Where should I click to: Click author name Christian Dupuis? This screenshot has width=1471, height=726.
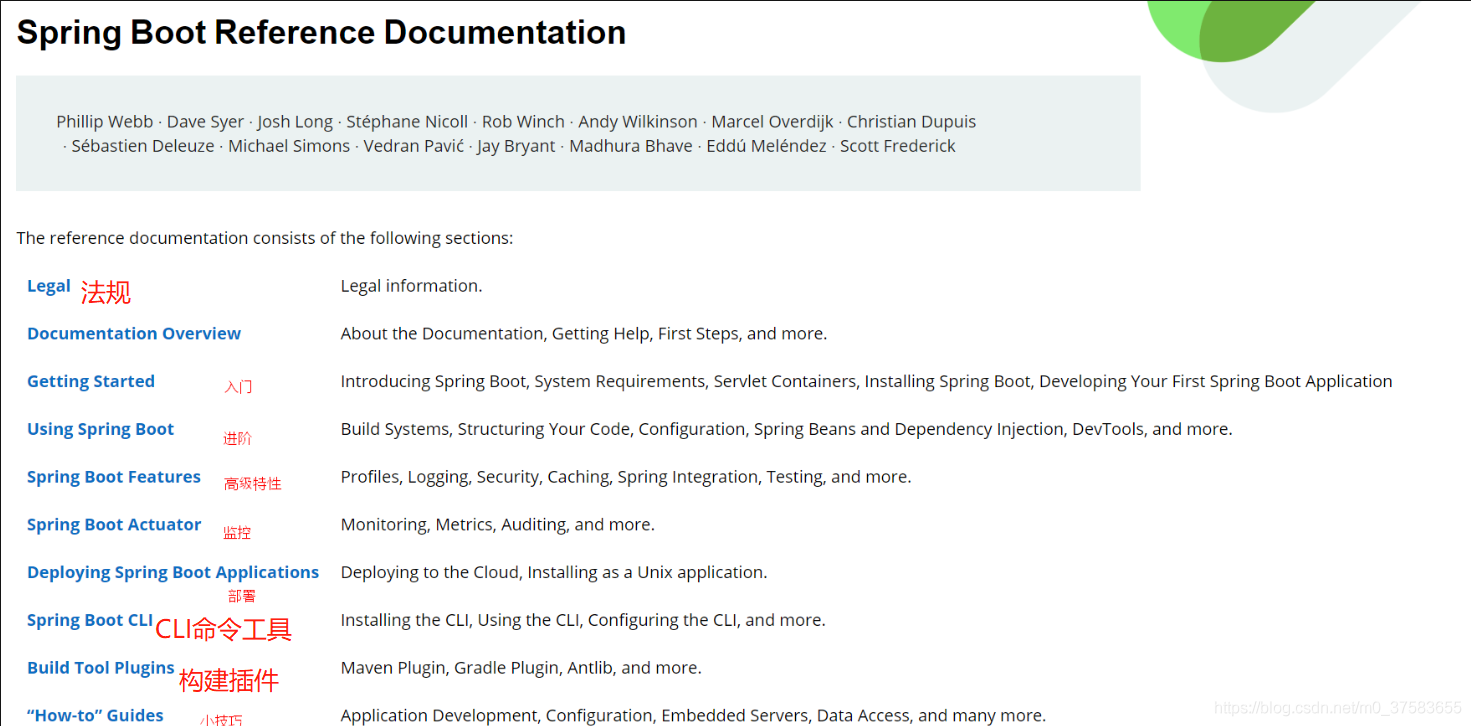coord(911,122)
